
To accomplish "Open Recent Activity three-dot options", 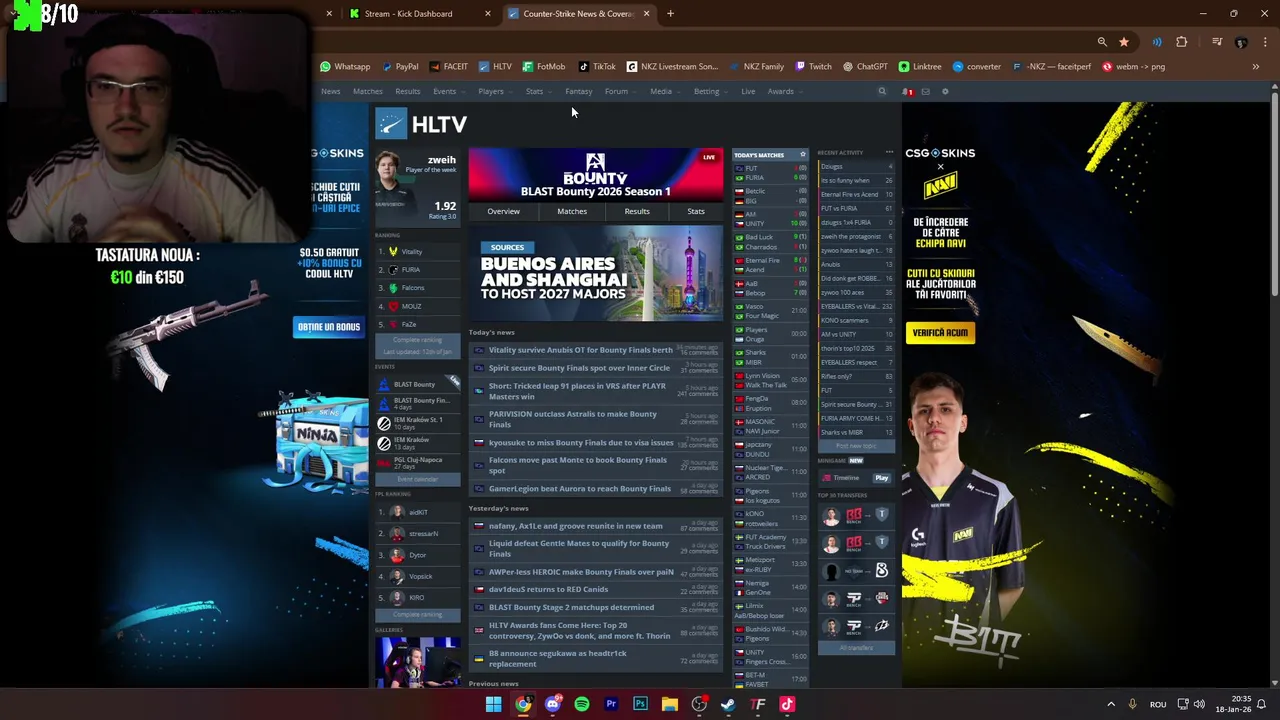I will (x=889, y=152).
